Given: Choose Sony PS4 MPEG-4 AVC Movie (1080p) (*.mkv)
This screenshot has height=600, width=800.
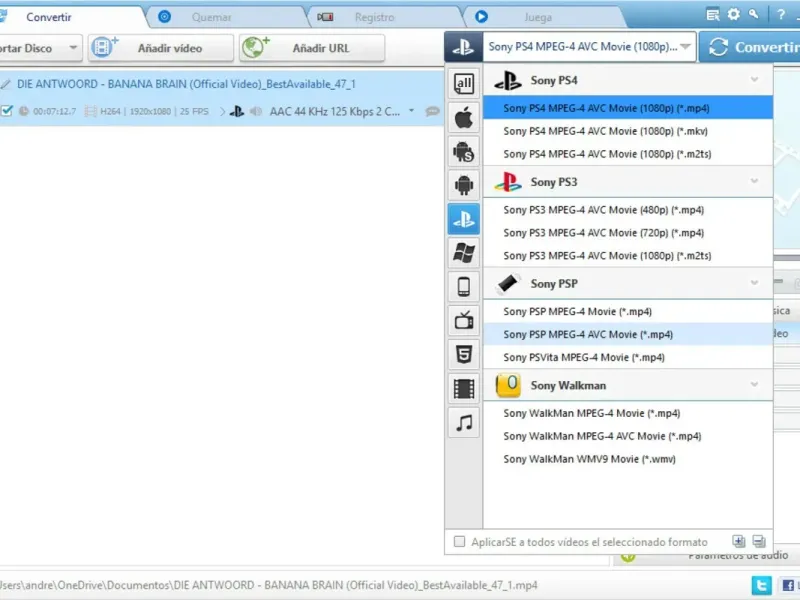Looking at the screenshot, I should pyautogui.click(x=628, y=131).
